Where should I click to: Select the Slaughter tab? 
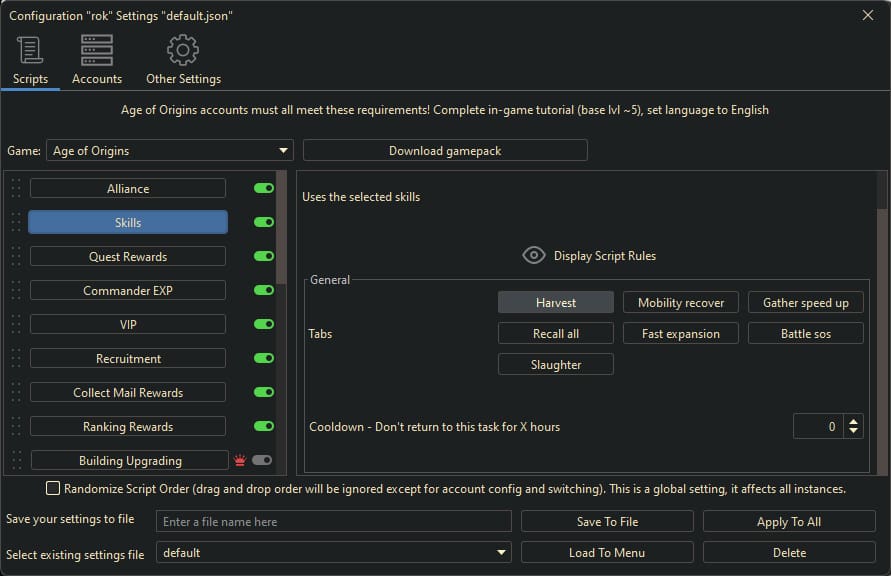(x=555, y=364)
